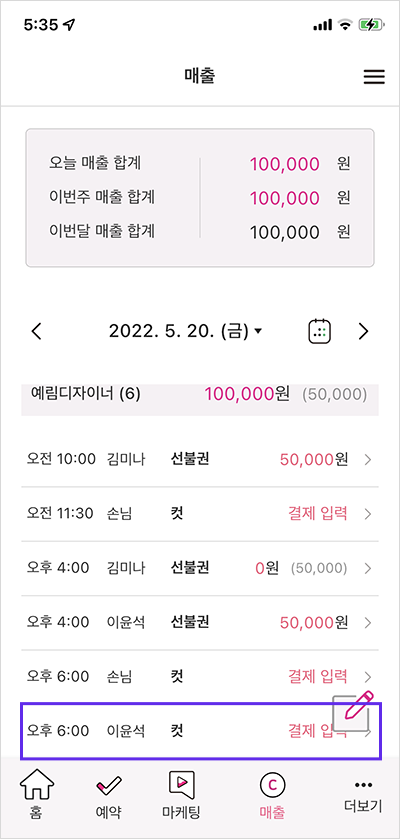Image resolution: width=400 pixels, height=839 pixels.
Task: Open the 예약 reservation tab
Action: click(109, 794)
